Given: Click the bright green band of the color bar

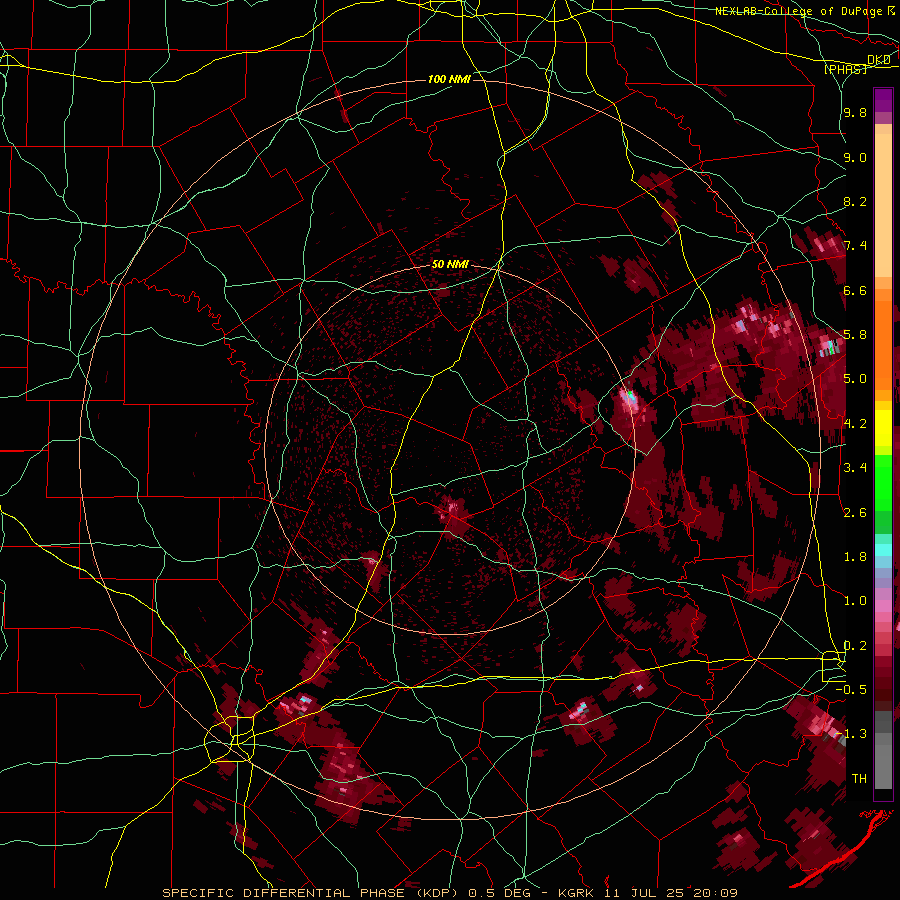Looking at the screenshot, I should coord(883,482).
